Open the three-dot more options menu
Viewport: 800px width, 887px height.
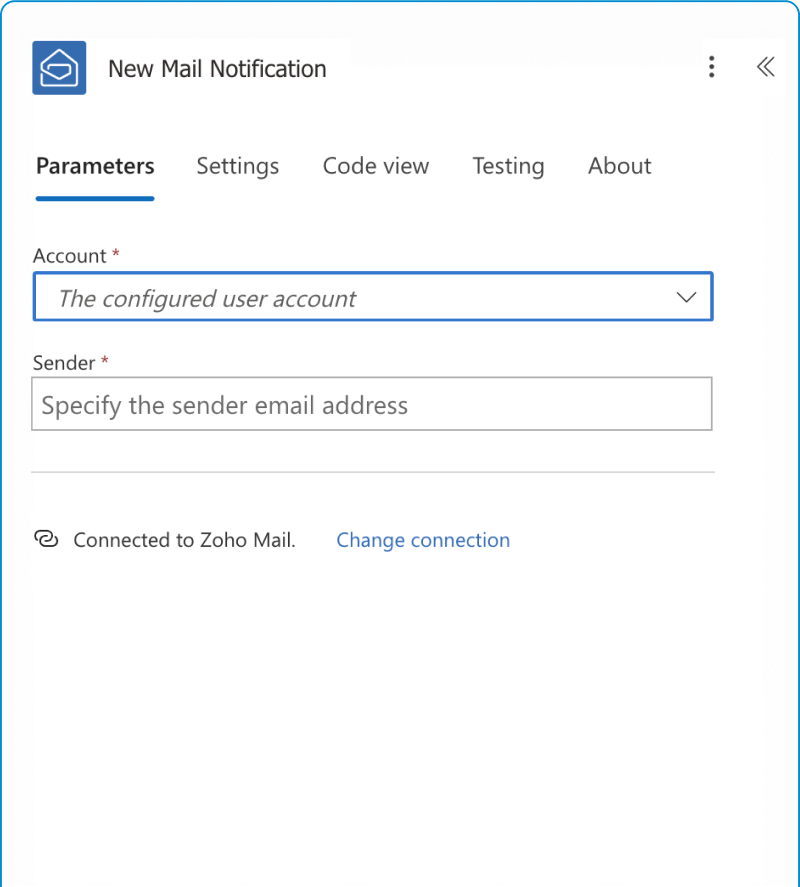click(711, 67)
